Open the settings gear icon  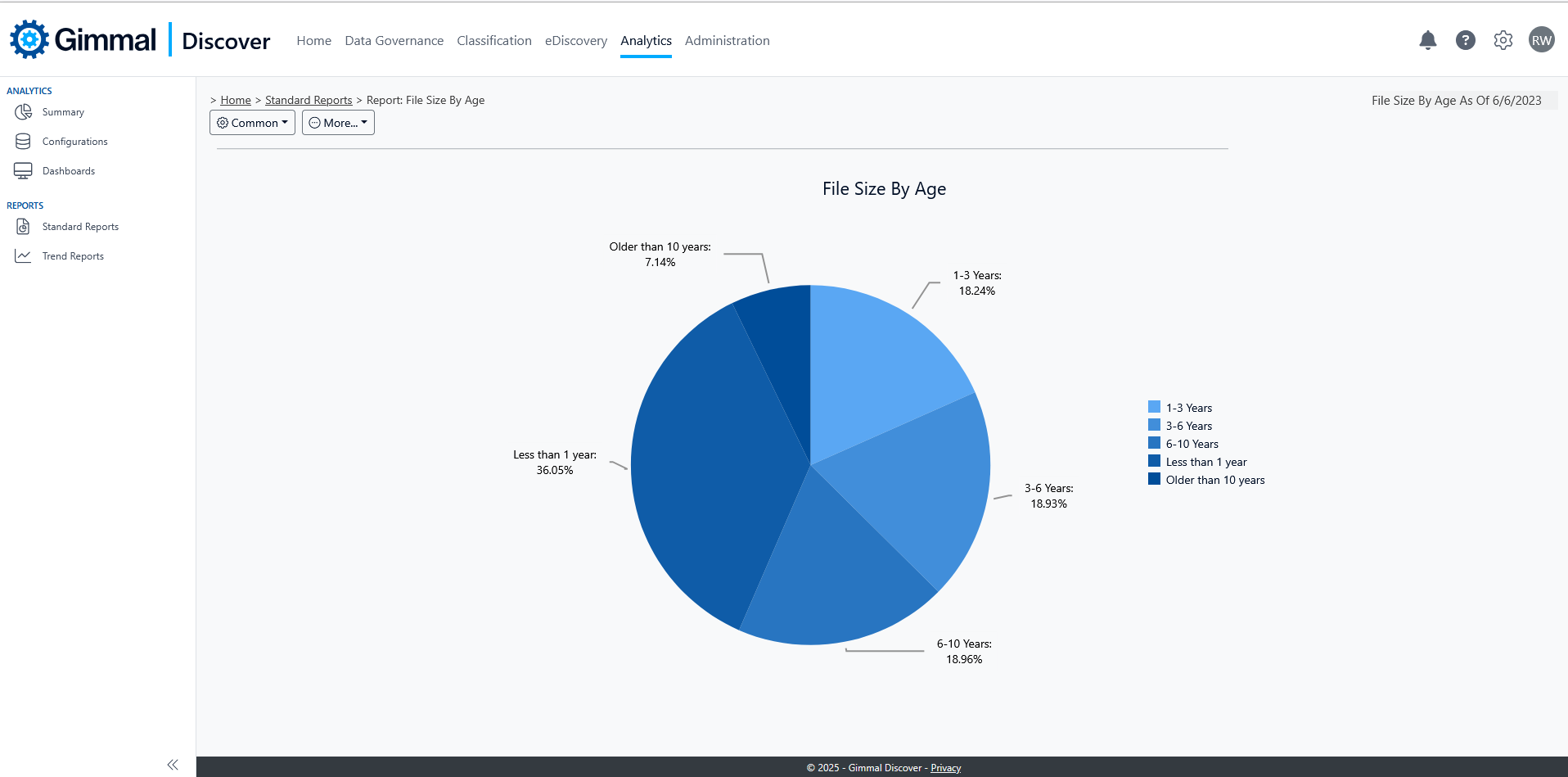click(1503, 40)
